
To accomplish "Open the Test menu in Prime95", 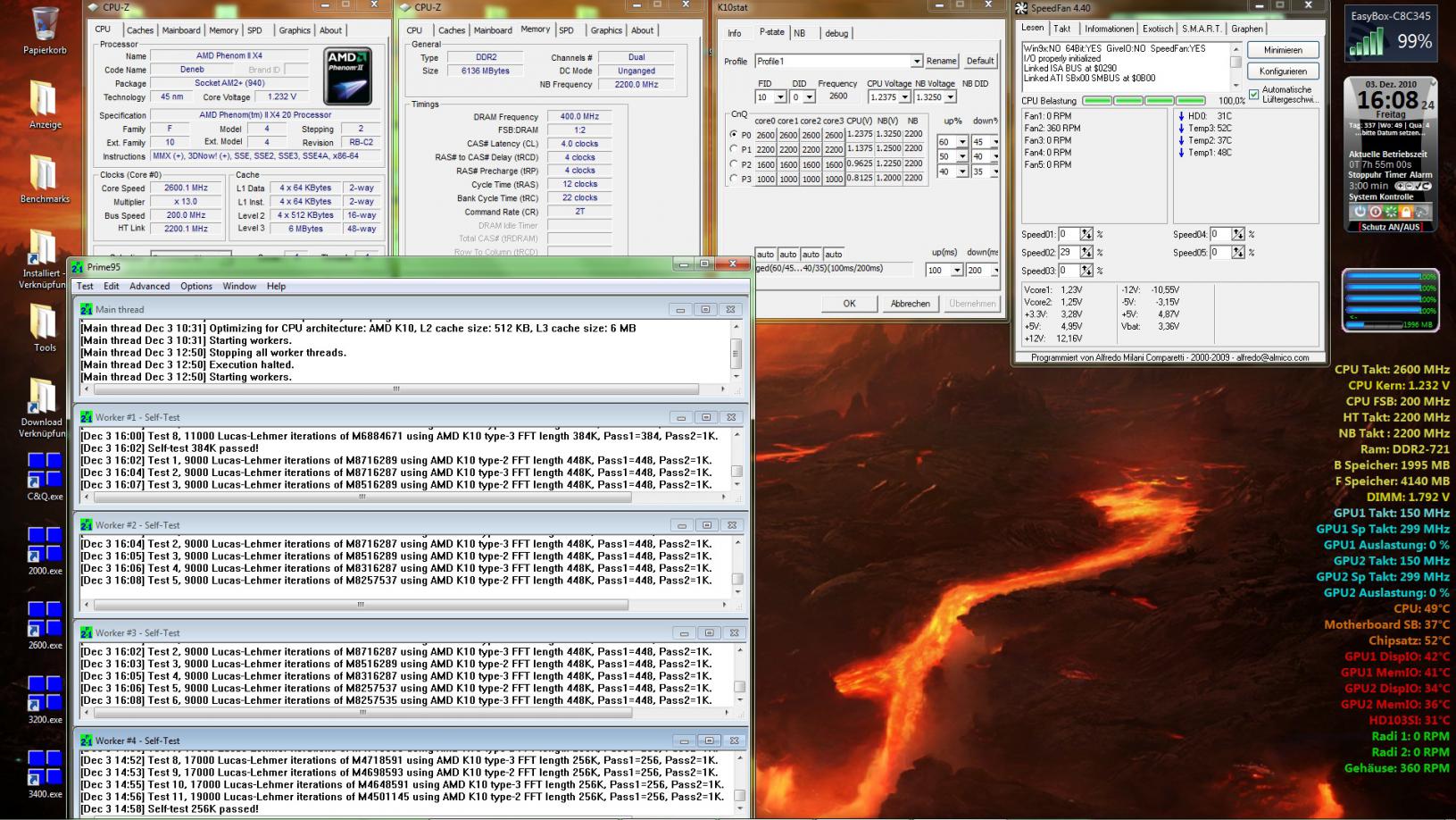I will [x=85, y=286].
